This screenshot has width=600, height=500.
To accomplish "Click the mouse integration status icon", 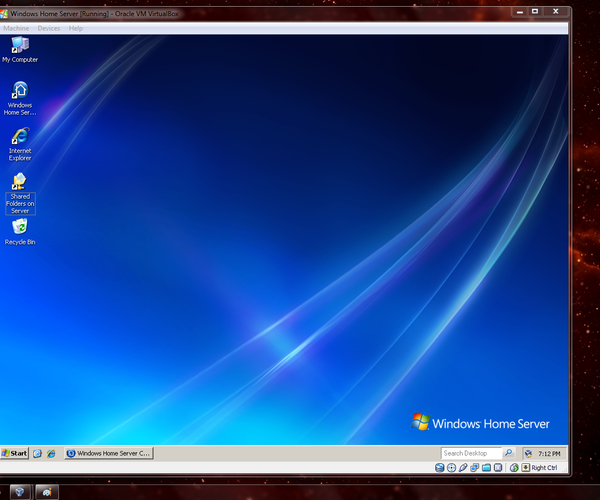I will [x=514, y=467].
